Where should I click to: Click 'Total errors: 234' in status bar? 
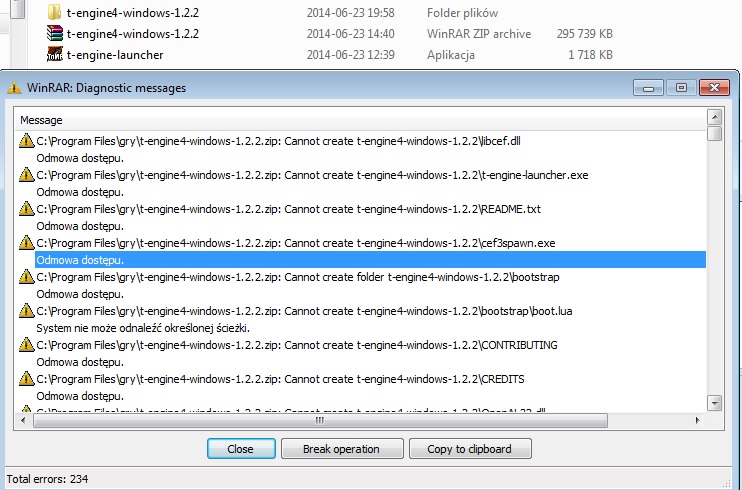[47, 479]
